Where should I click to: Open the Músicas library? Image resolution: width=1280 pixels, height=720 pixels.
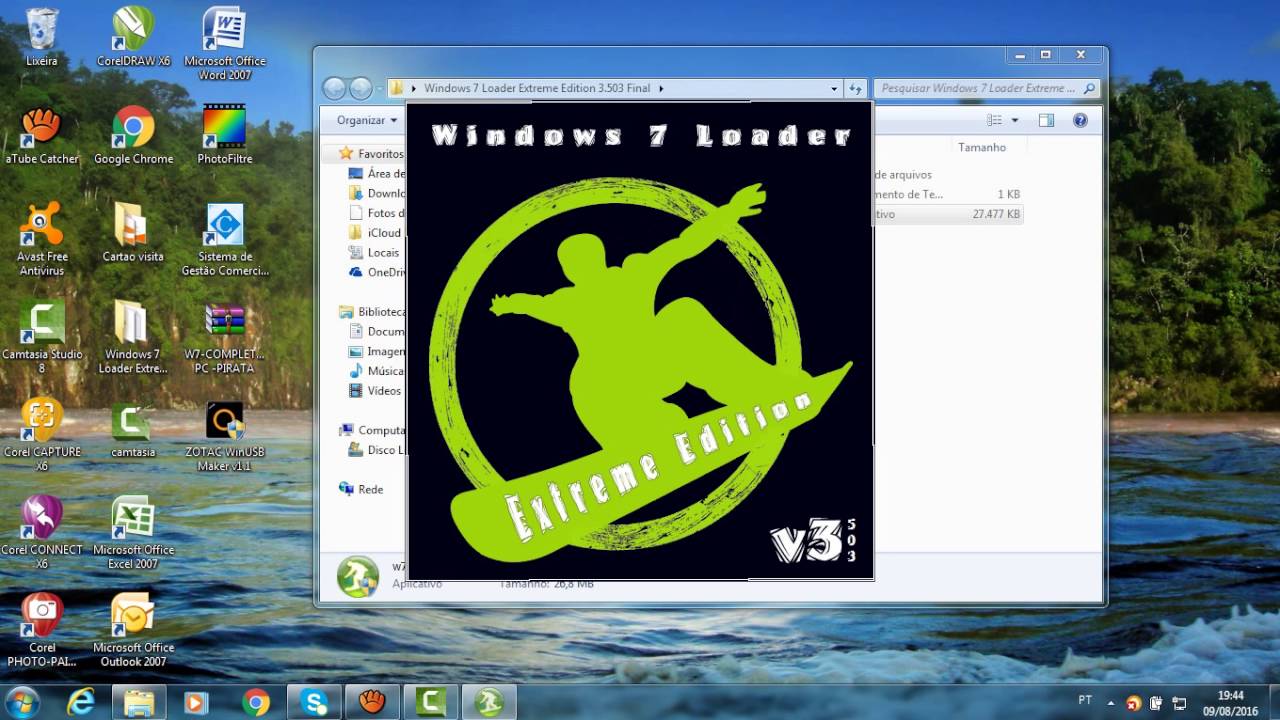pos(377,371)
